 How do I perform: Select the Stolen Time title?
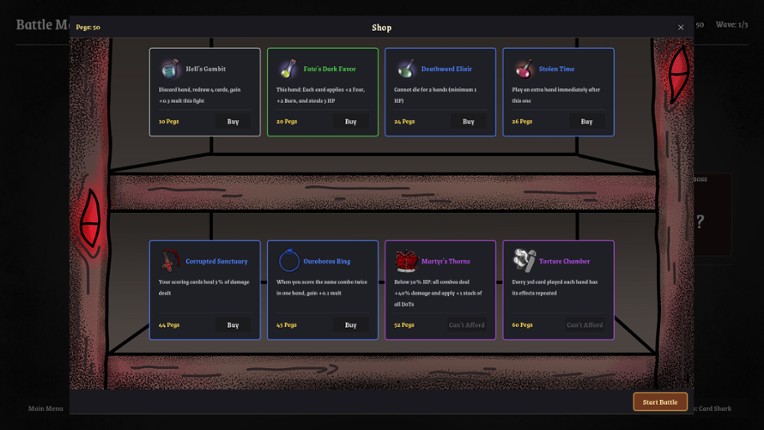[556, 69]
